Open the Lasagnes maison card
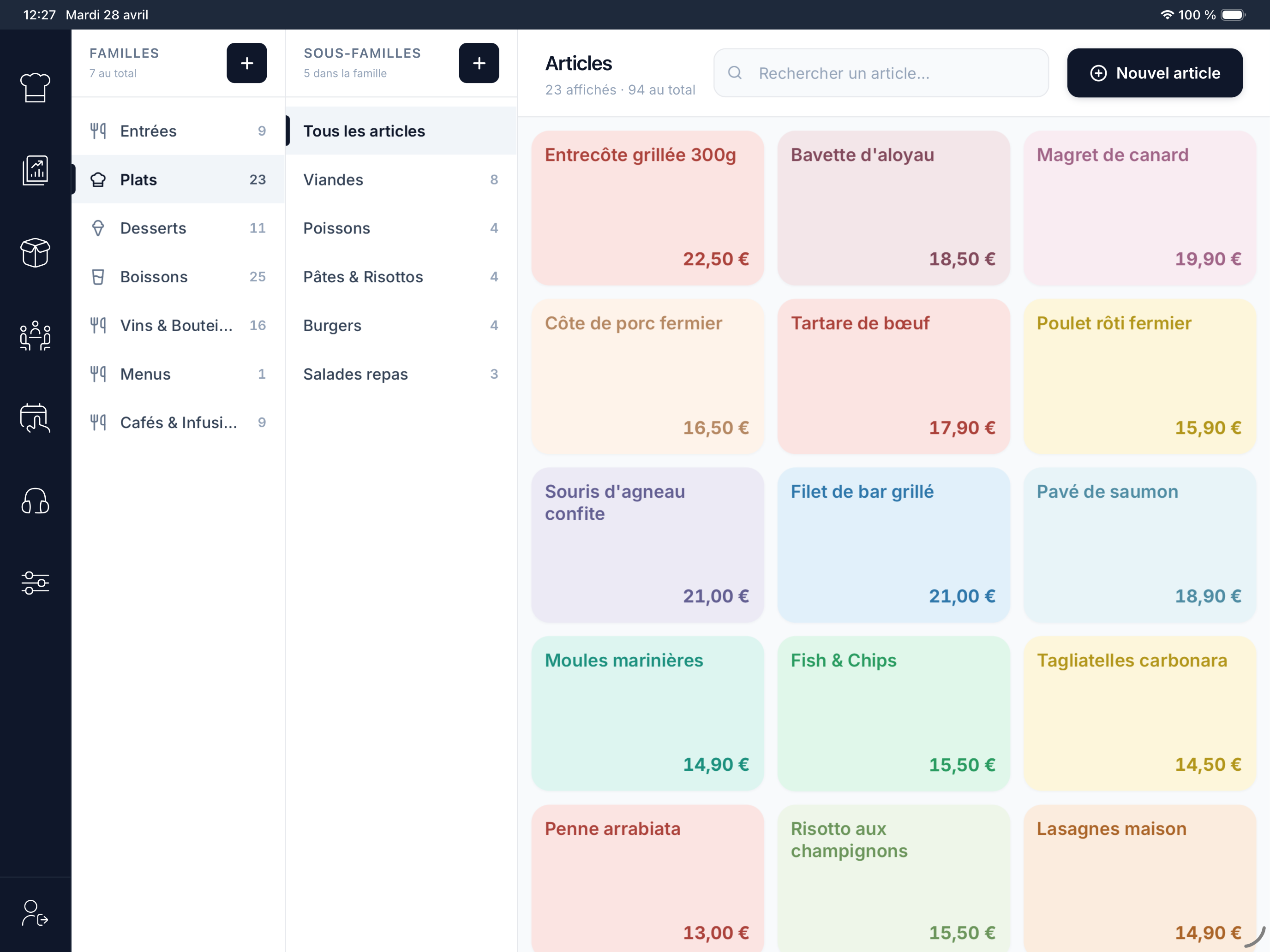1270x952 pixels. coord(1140,879)
